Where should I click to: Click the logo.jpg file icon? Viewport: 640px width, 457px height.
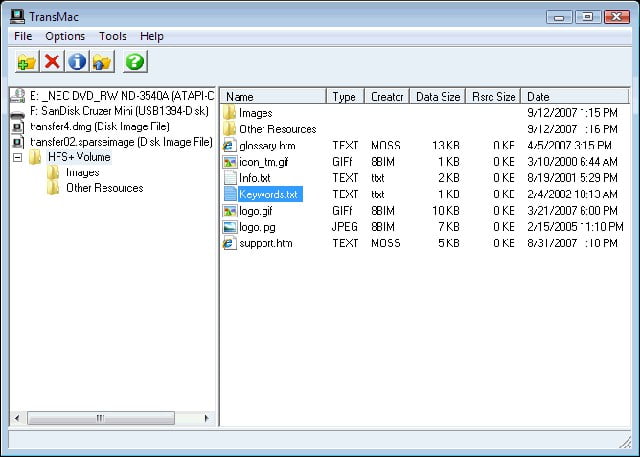coord(230,227)
